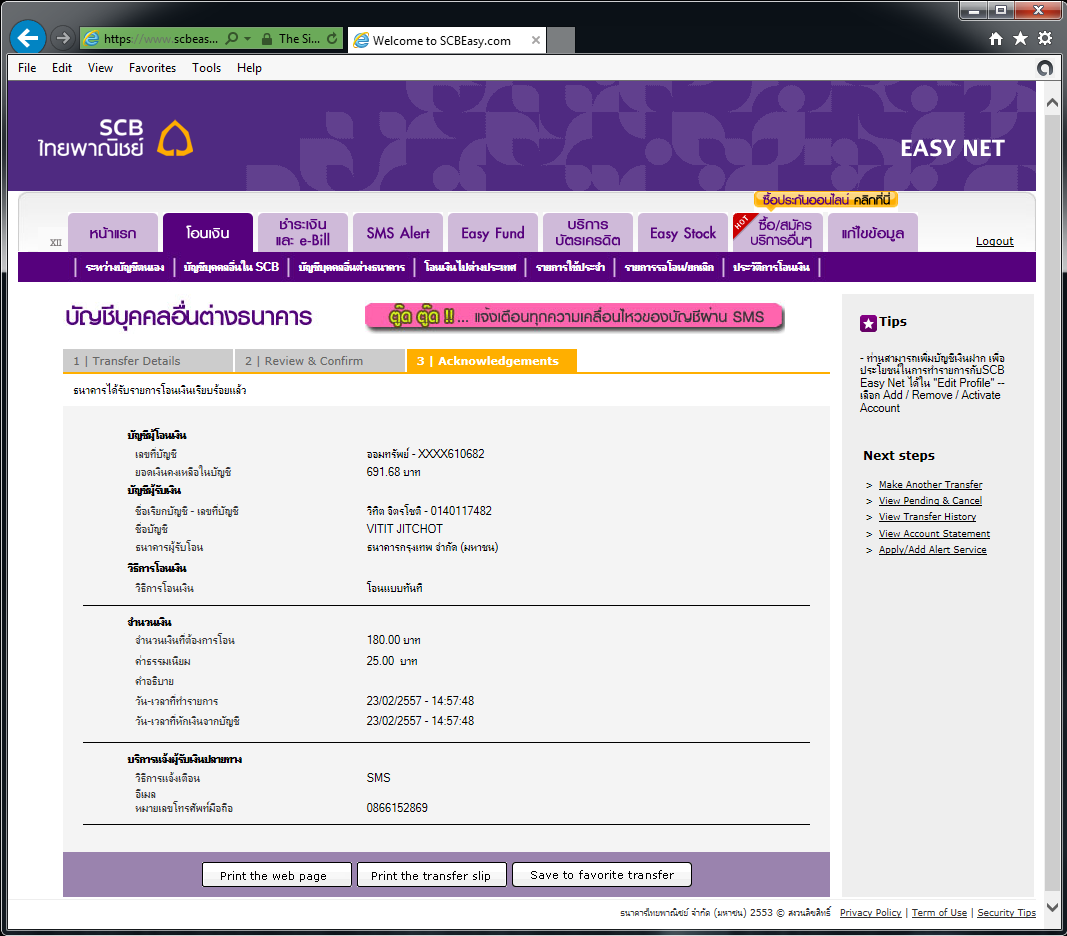
Task: Click the search magnifier icon in address bar
Action: tap(231, 39)
